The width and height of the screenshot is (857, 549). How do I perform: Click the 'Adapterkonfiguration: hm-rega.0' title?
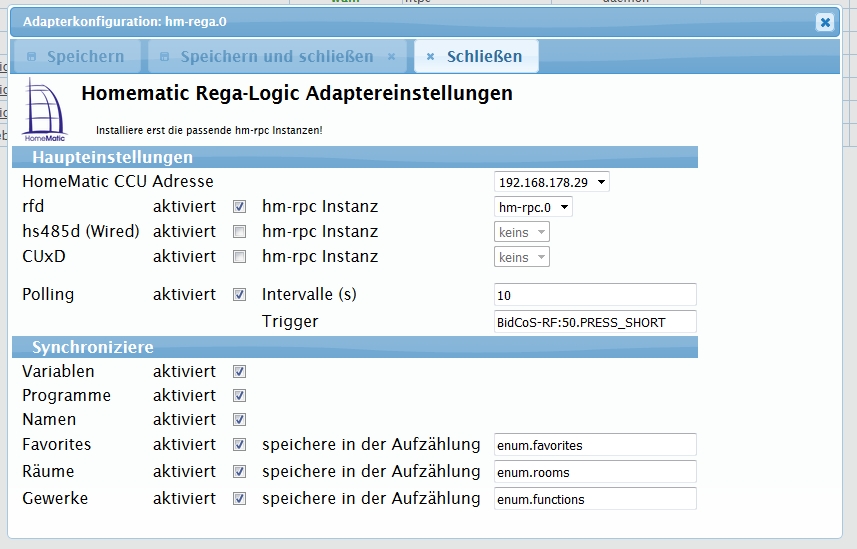coord(125,22)
